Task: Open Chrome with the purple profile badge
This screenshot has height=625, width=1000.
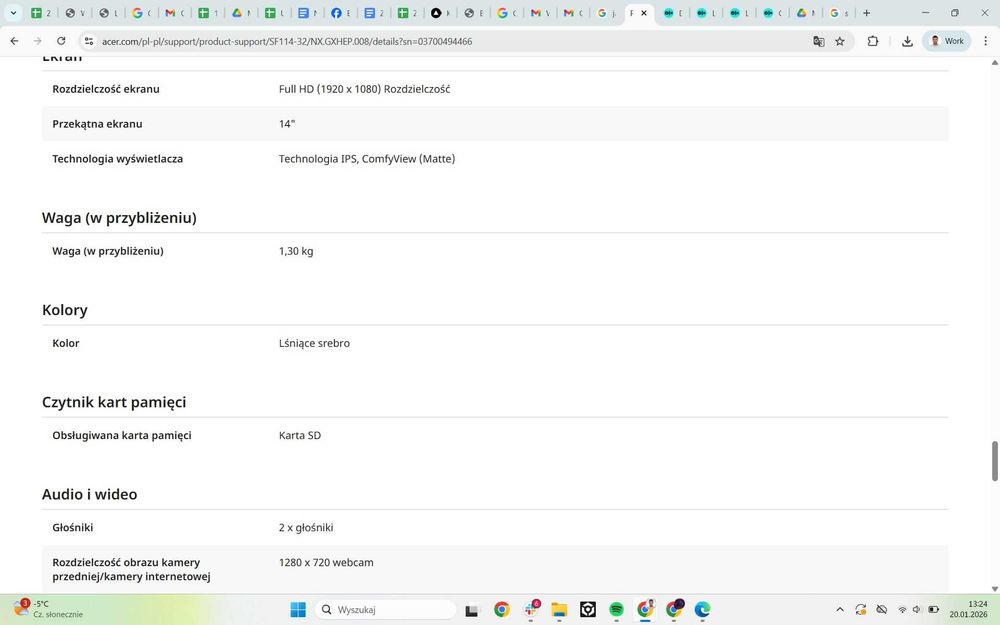Action: (x=674, y=610)
